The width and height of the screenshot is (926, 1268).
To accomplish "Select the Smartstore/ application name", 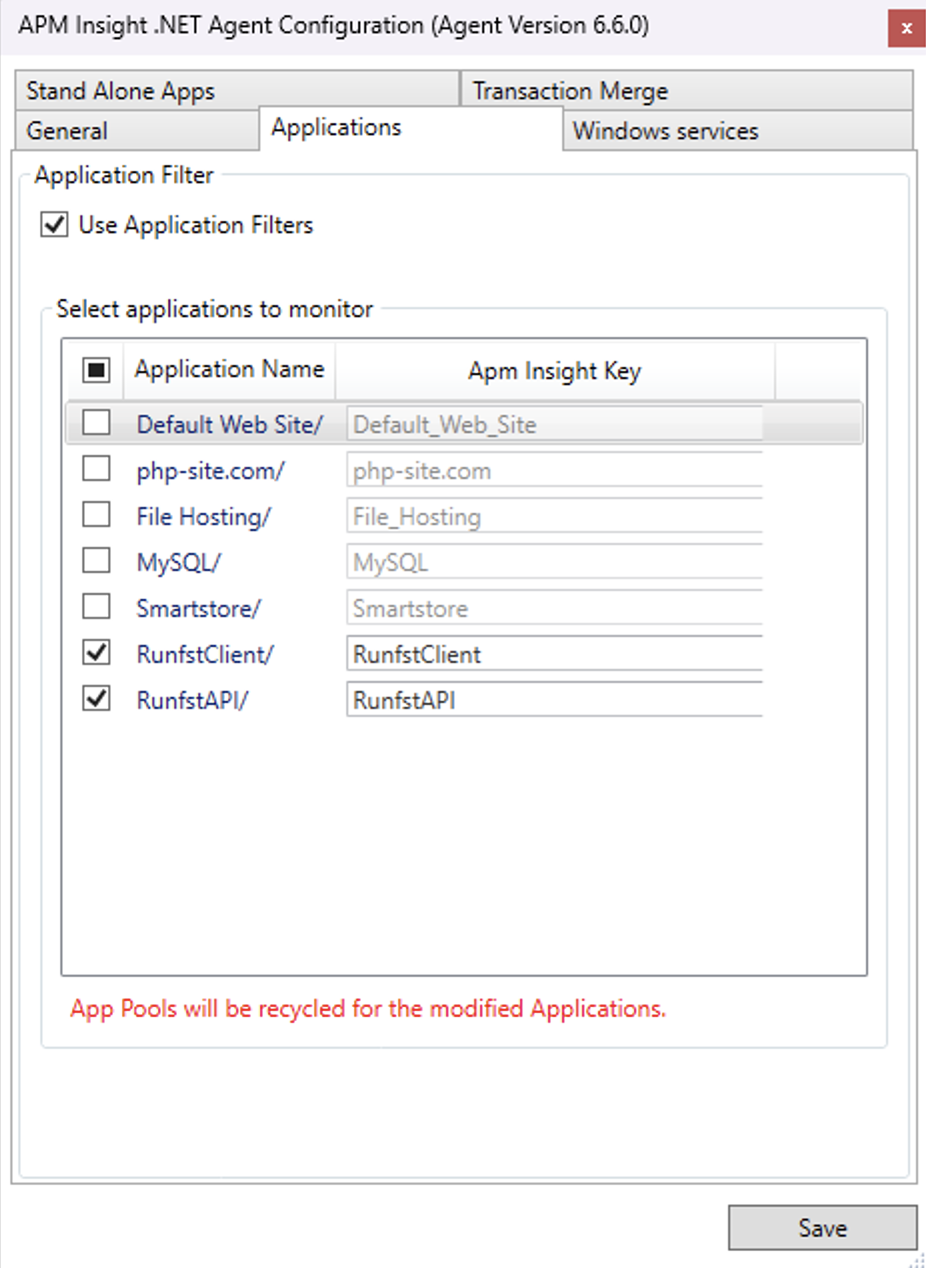I will pyautogui.click(x=198, y=608).
